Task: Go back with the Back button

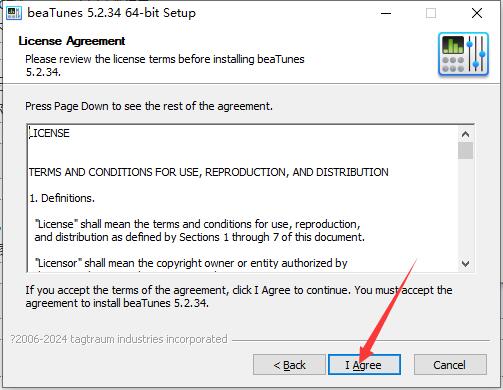Action: click(x=289, y=364)
